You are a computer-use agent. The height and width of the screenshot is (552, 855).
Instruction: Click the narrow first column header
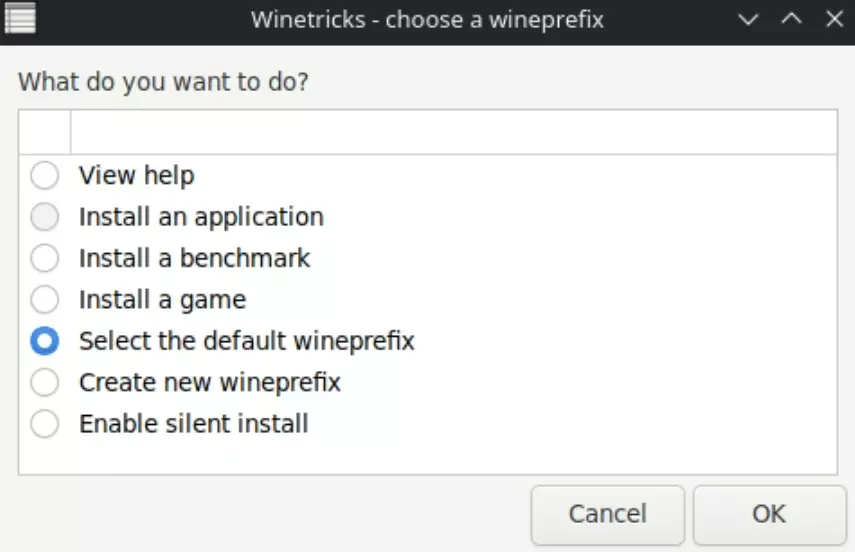click(45, 132)
